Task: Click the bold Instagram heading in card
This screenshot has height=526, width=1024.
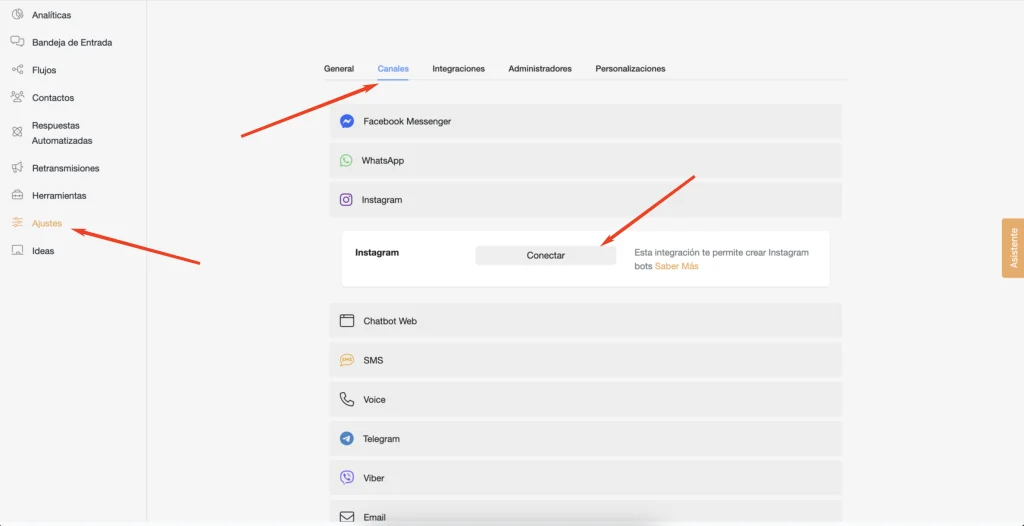Action: pyautogui.click(x=377, y=252)
